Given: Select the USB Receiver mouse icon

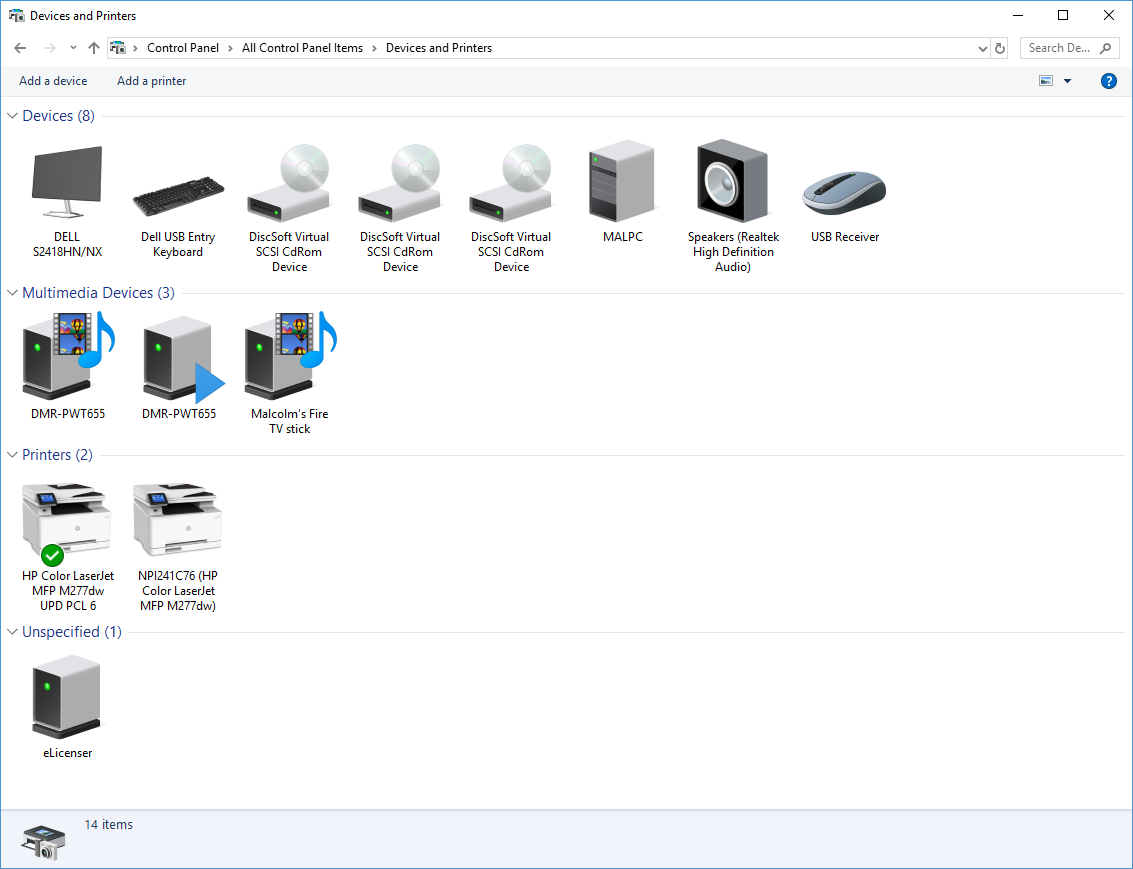Looking at the screenshot, I should tap(844, 193).
